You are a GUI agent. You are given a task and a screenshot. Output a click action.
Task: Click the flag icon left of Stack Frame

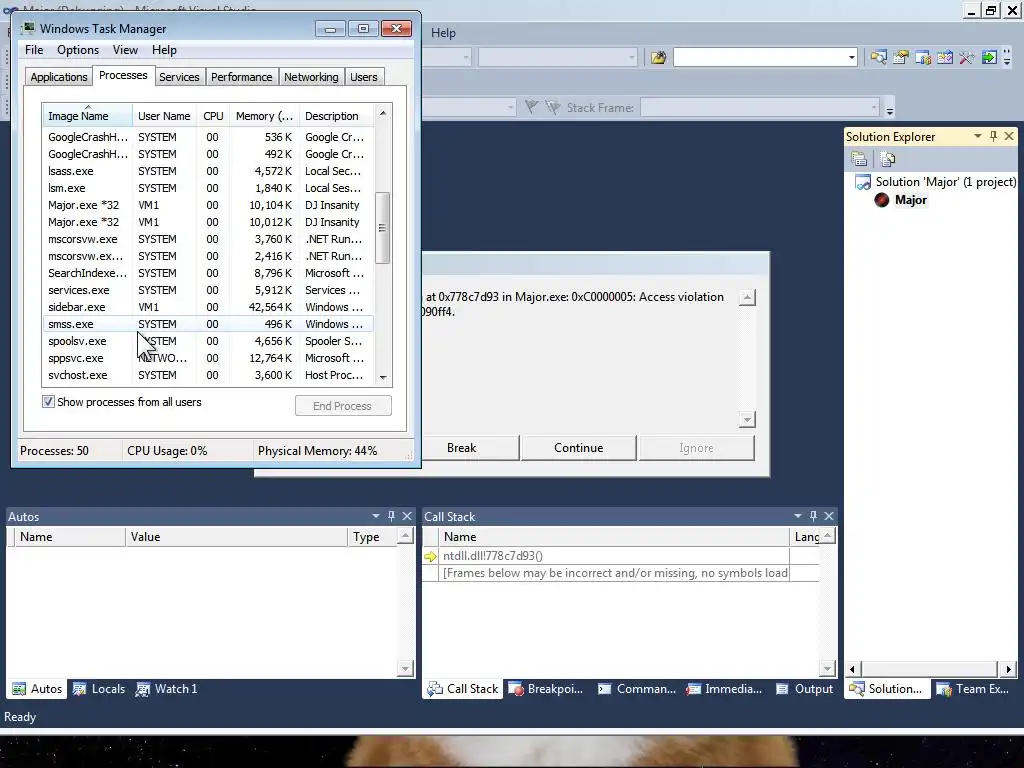pyautogui.click(x=532, y=106)
